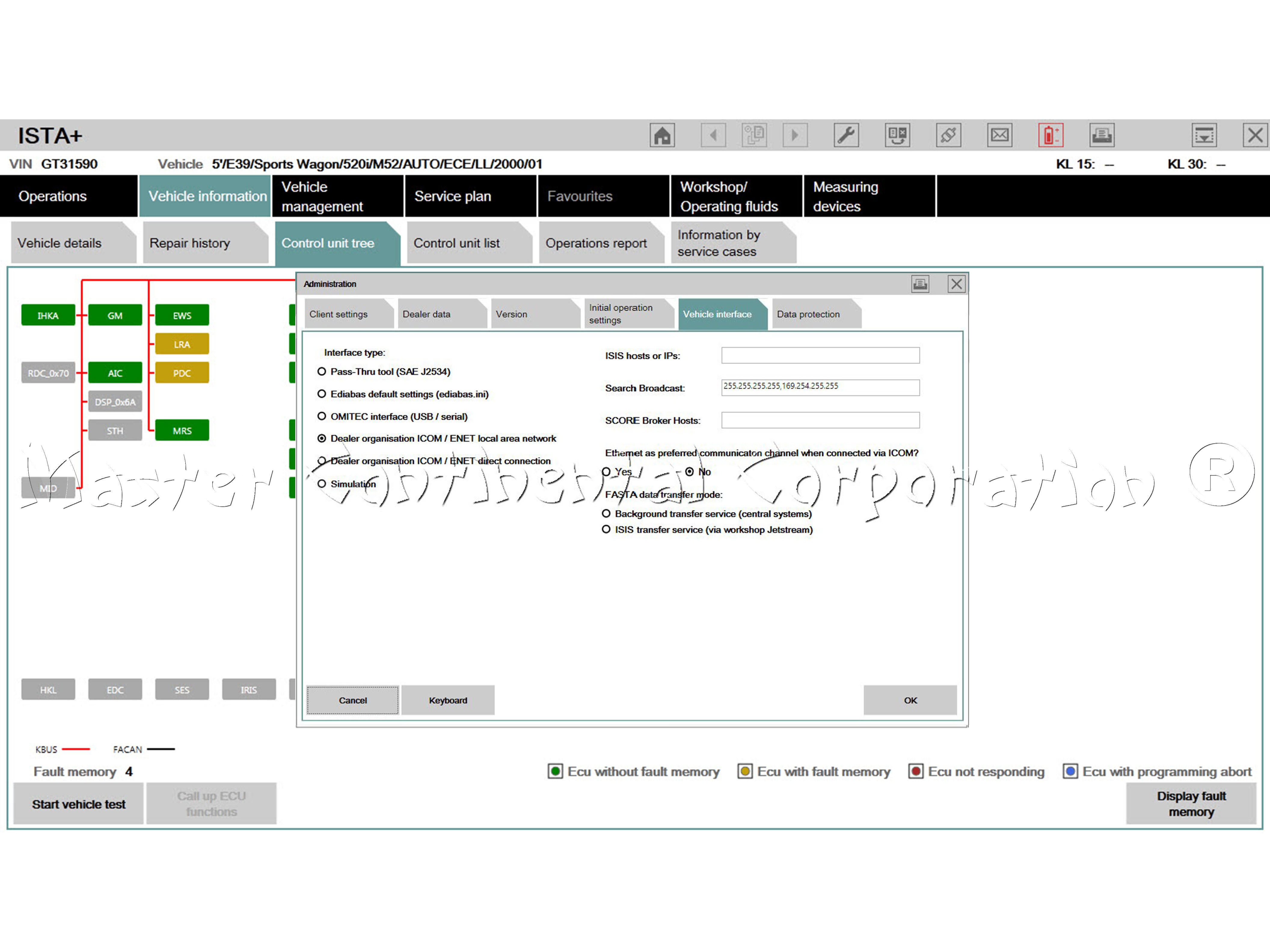Select the HKL control unit
The image size is (1270, 952).
[x=48, y=689]
